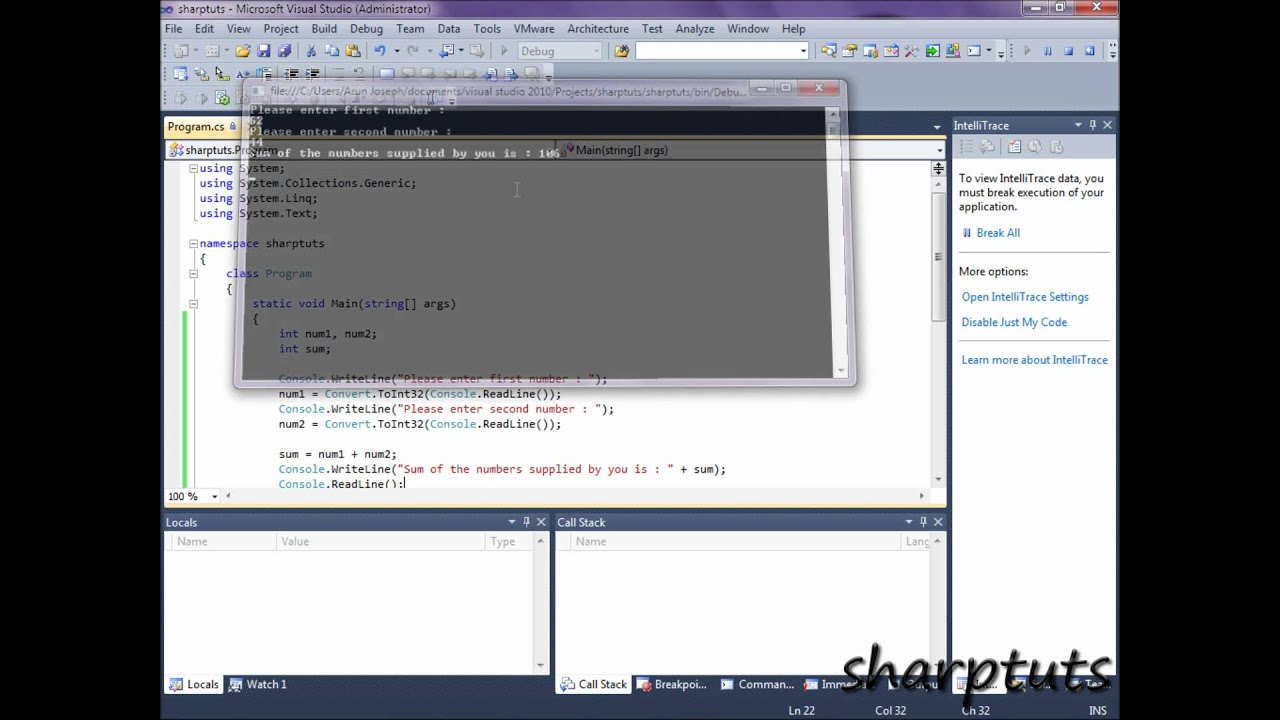Click Open IntelliTrace Settings link
This screenshot has width=1280, height=720.
click(x=1025, y=297)
